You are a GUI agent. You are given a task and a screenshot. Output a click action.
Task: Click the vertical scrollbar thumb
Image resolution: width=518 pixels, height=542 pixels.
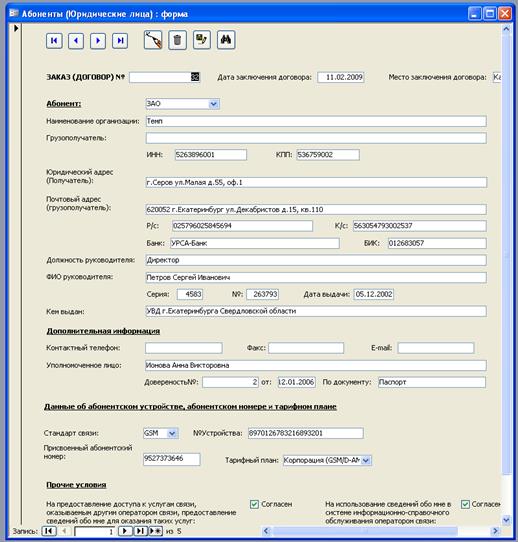pyautogui.click(x=506, y=254)
